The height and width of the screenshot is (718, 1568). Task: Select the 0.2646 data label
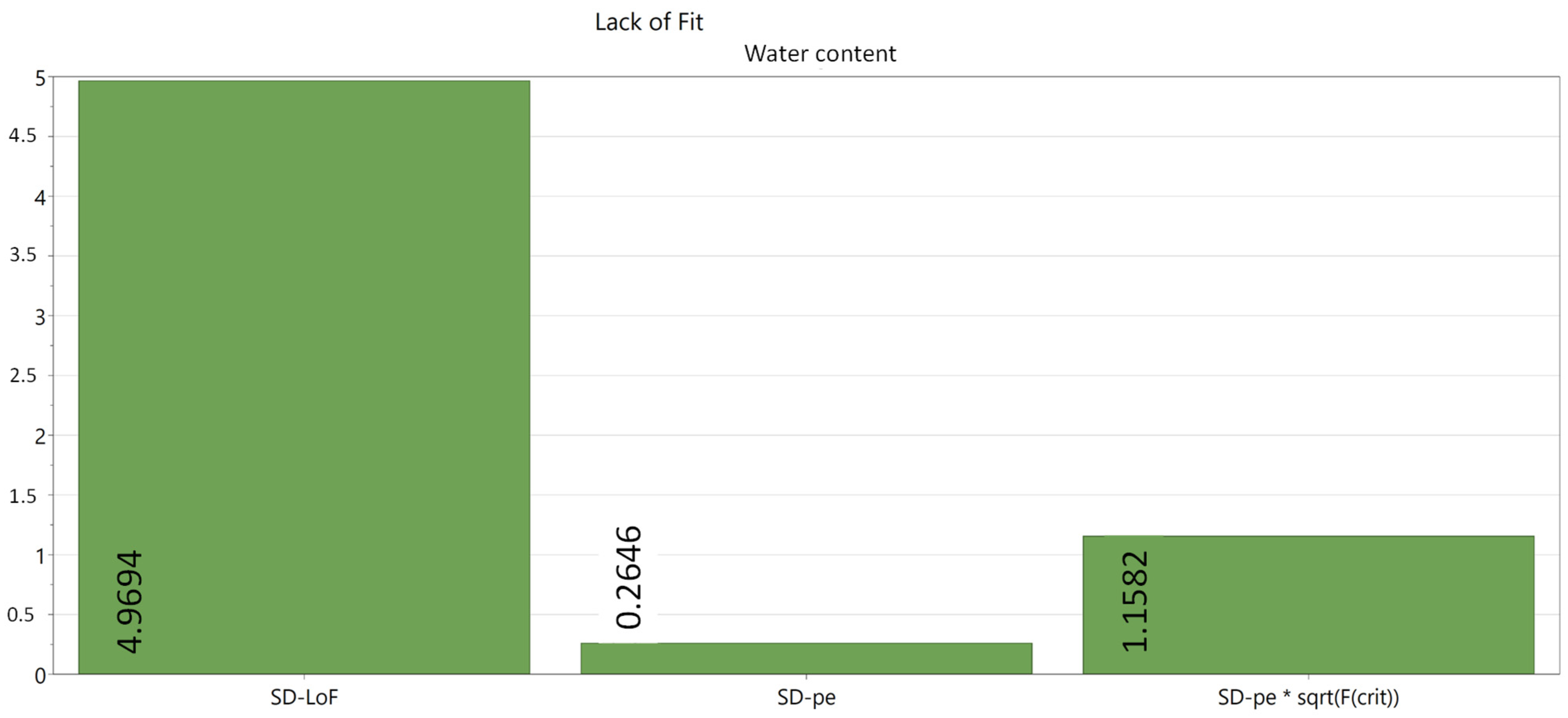(629, 577)
